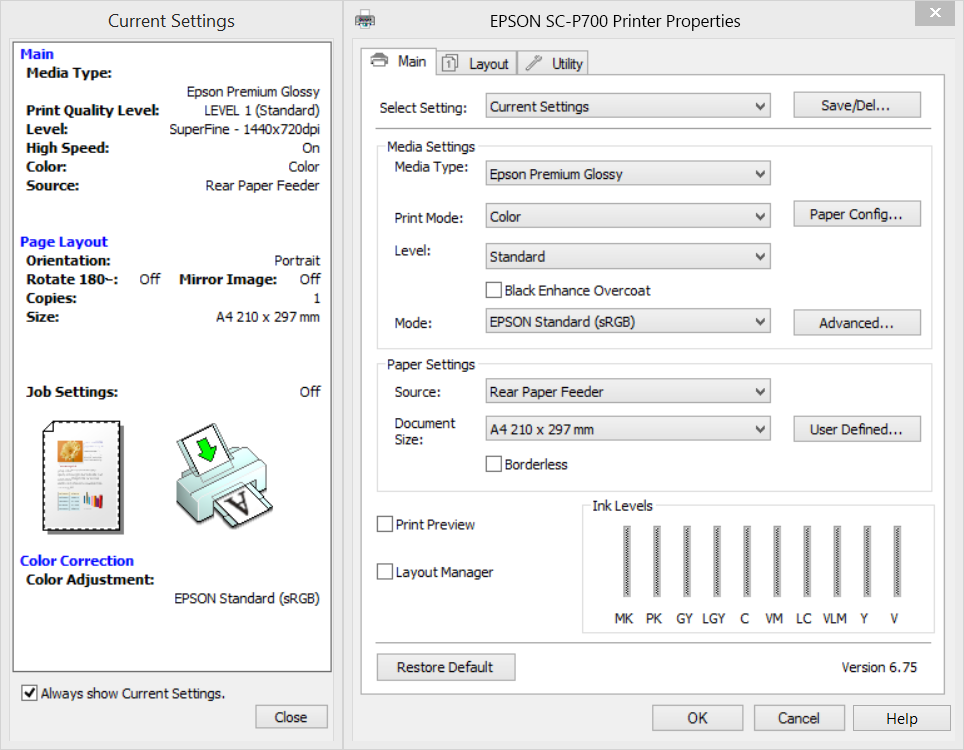Switch to the Layout tab
Viewport: 964px width, 750px height.
pyautogui.click(x=476, y=63)
